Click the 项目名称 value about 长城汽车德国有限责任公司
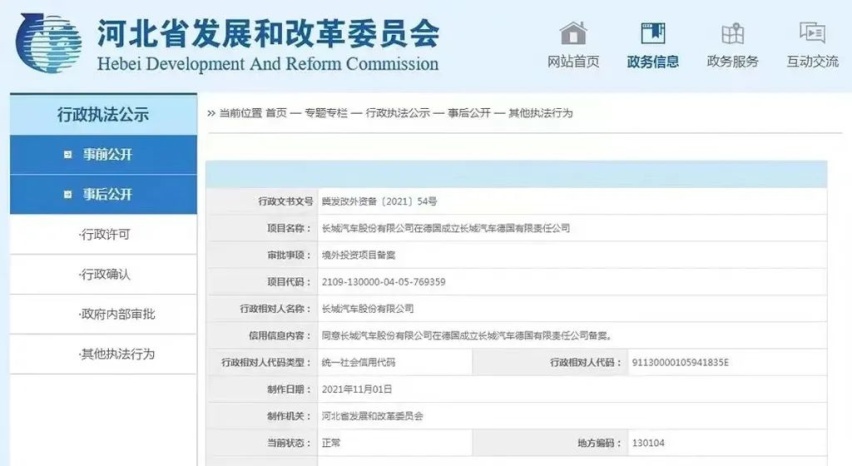 [446, 228]
